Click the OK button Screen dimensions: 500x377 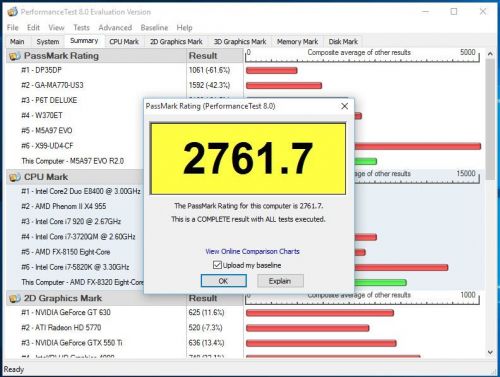(224, 281)
